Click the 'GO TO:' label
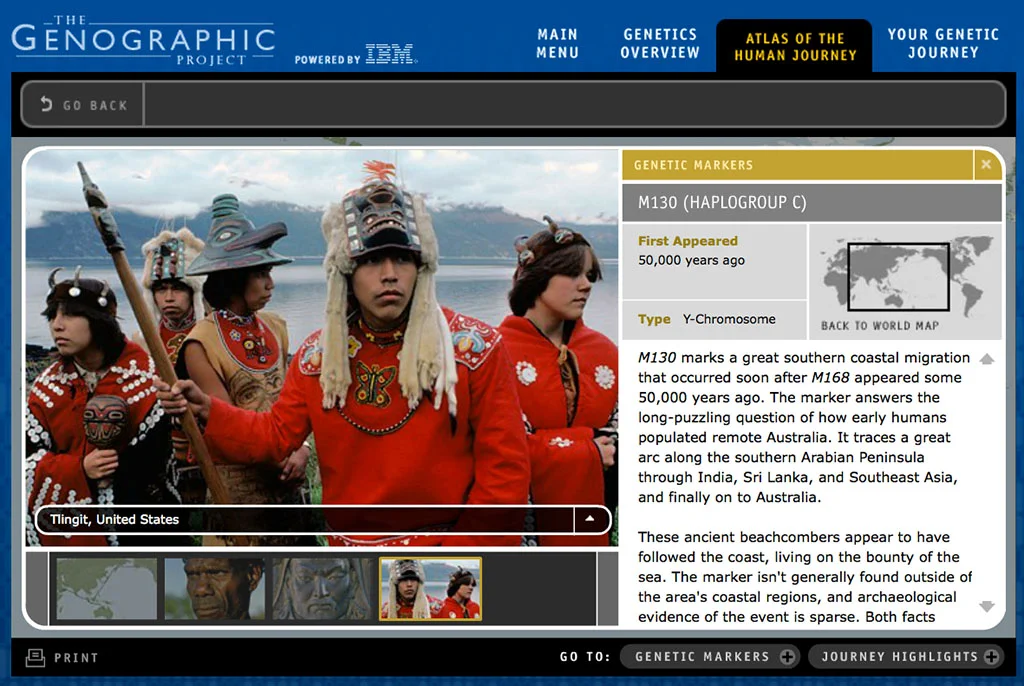This screenshot has height=686, width=1024. 584,657
